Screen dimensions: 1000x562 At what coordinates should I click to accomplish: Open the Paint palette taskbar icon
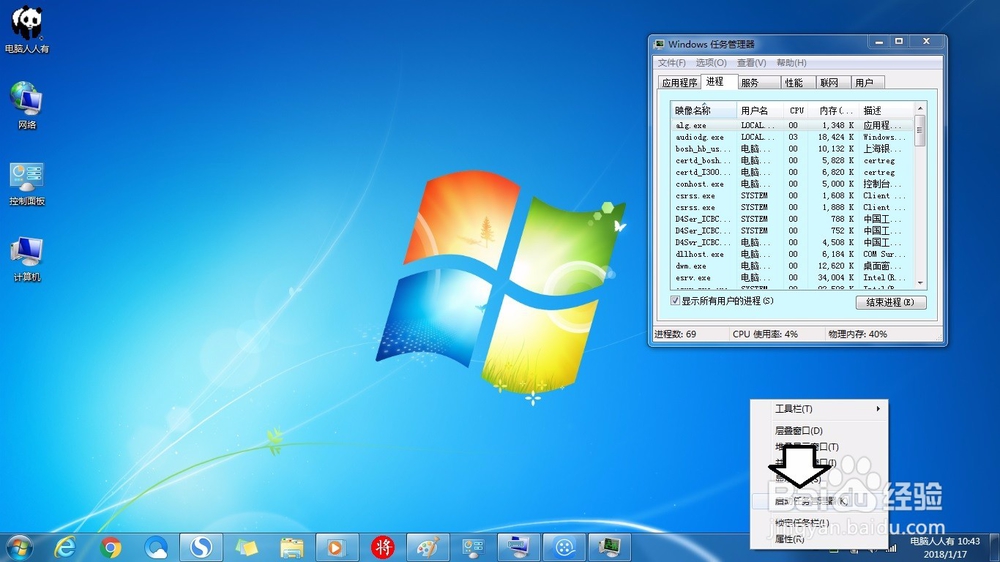(427, 547)
